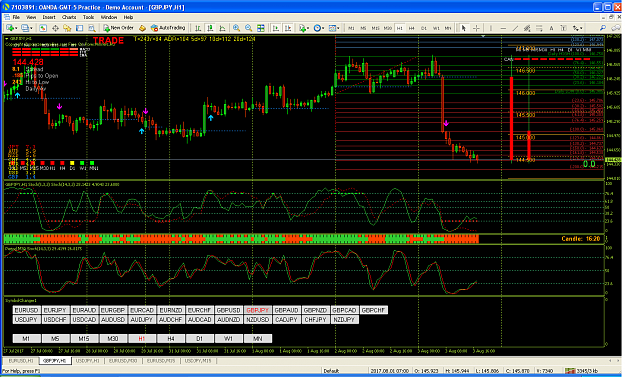Viewport: 625px width, 377px height.
Task: Click H4 button in SymbolChanger panel
Action: [171, 339]
